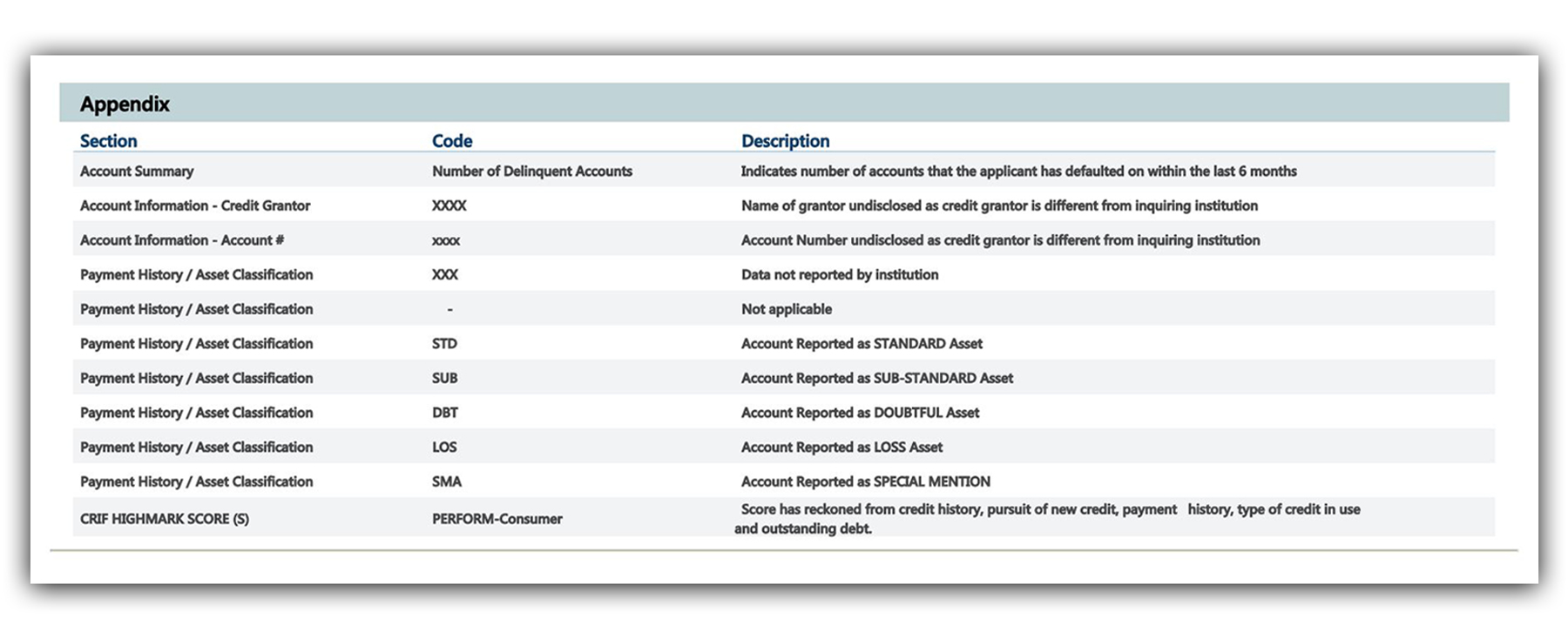Select the Section column header
Screen dimensions: 1568x639
click(x=108, y=141)
